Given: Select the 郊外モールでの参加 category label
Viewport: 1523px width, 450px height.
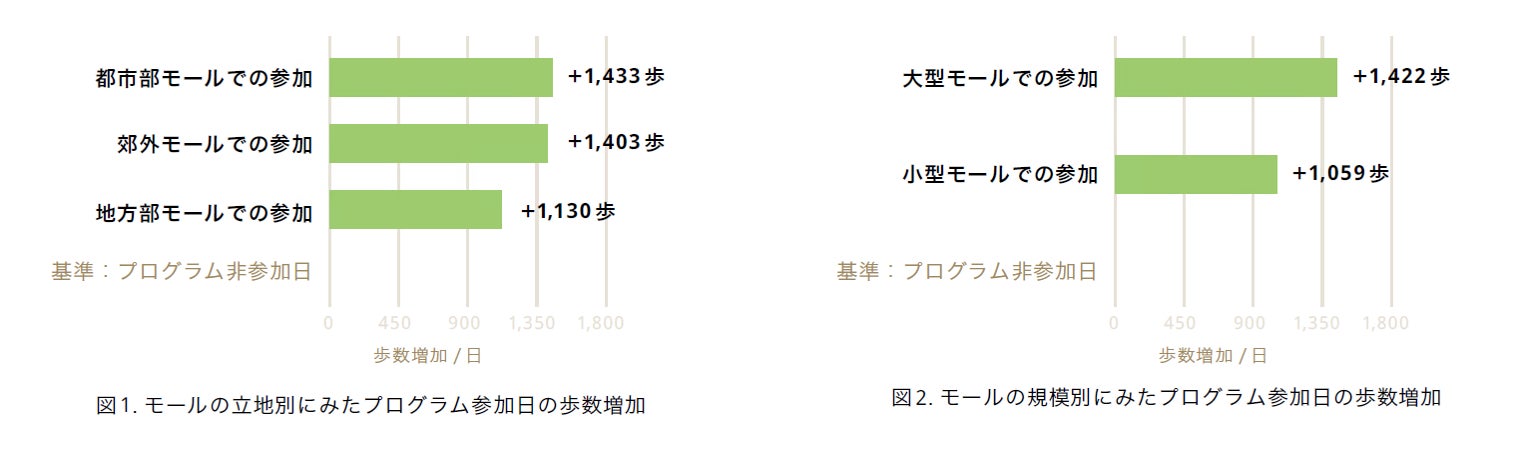Looking at the screenshot, I should [215, 144].
